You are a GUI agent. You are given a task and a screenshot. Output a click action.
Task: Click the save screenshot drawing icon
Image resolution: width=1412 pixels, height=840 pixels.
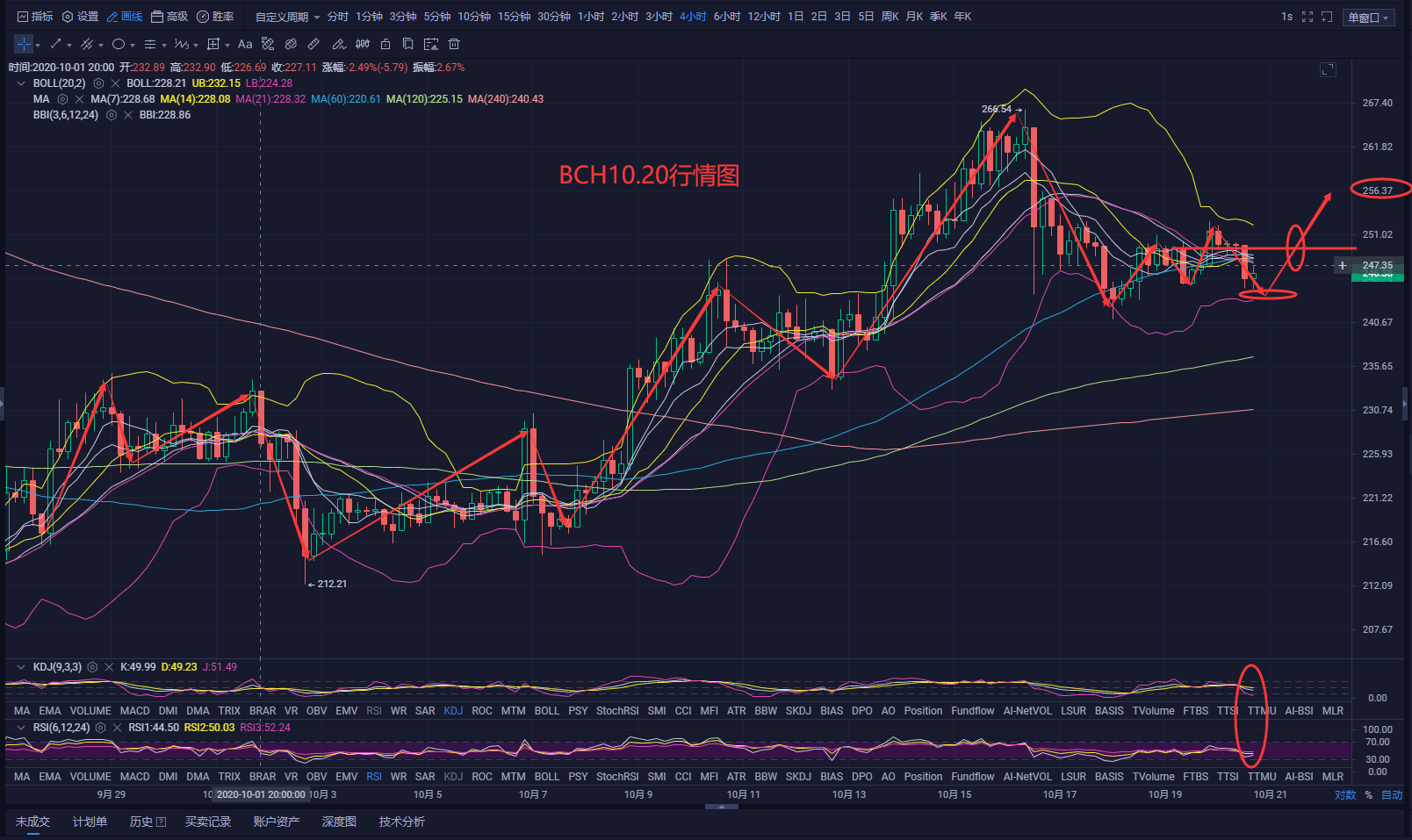pyautogui.click(x=431, y=44)
